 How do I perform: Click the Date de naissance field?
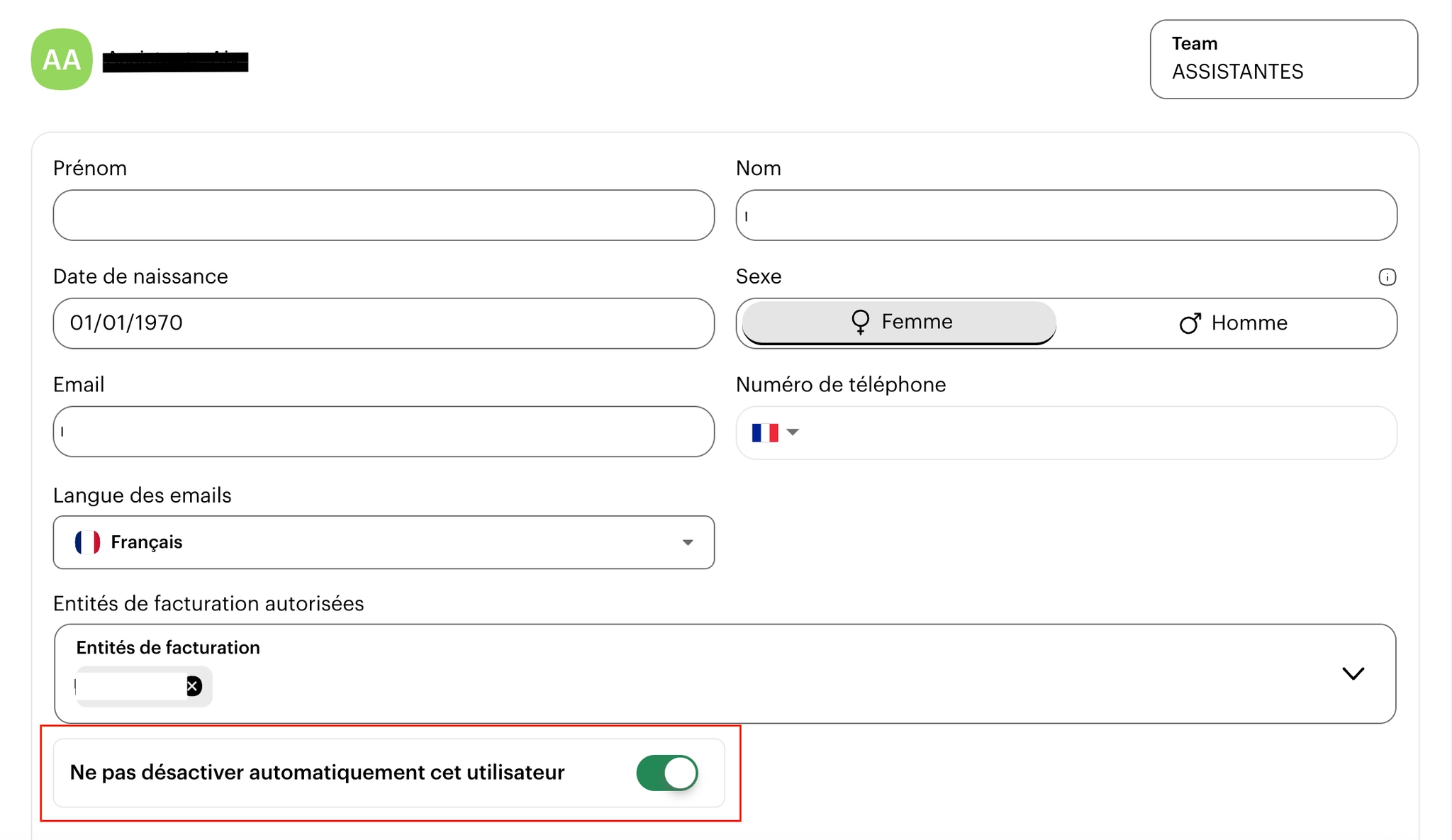pos(383,323)
